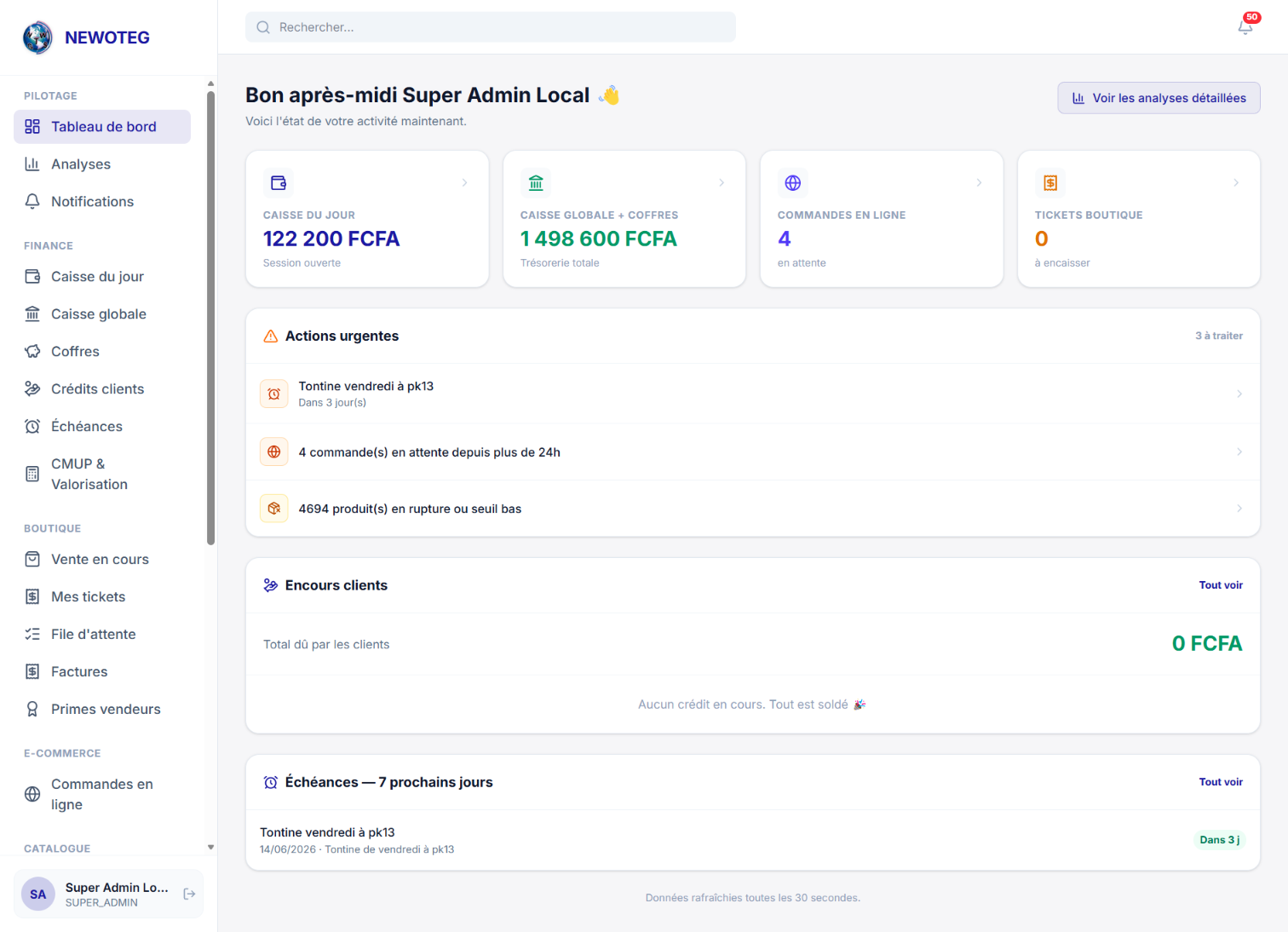Click the Notifications bell sidebar icon
The height and width of the screenshot is (932, 1288).
tap(32, 202)
